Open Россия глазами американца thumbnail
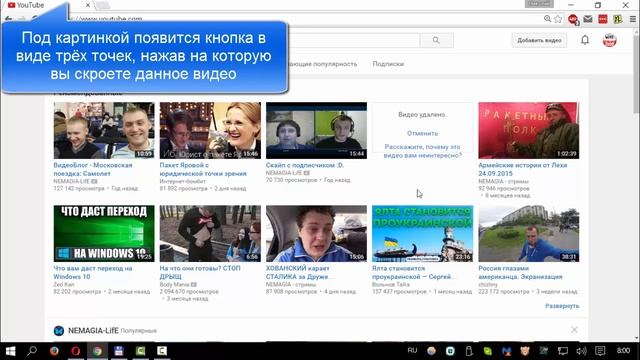This screenshot has height=360, width=640. (x=529, y=233)
